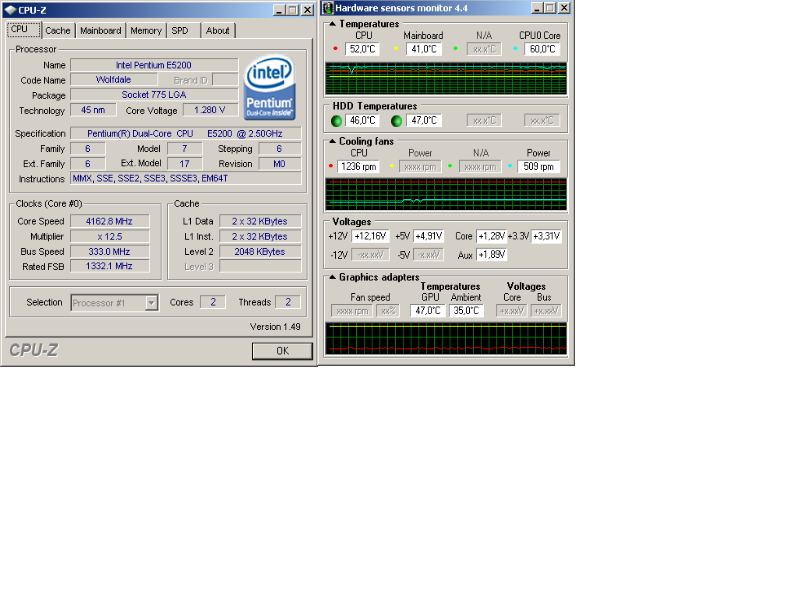Click the specification Pentium(R) Dual-Core CPU field

coord(186,133)
